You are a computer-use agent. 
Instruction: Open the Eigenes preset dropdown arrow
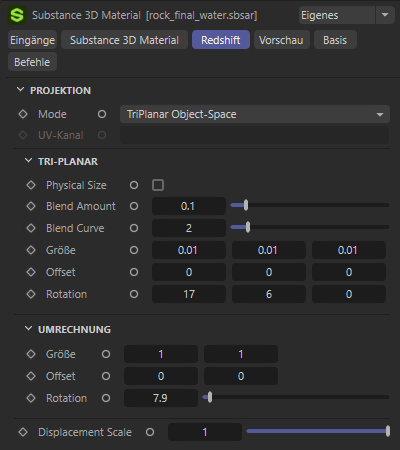click(x=385, y=15)
